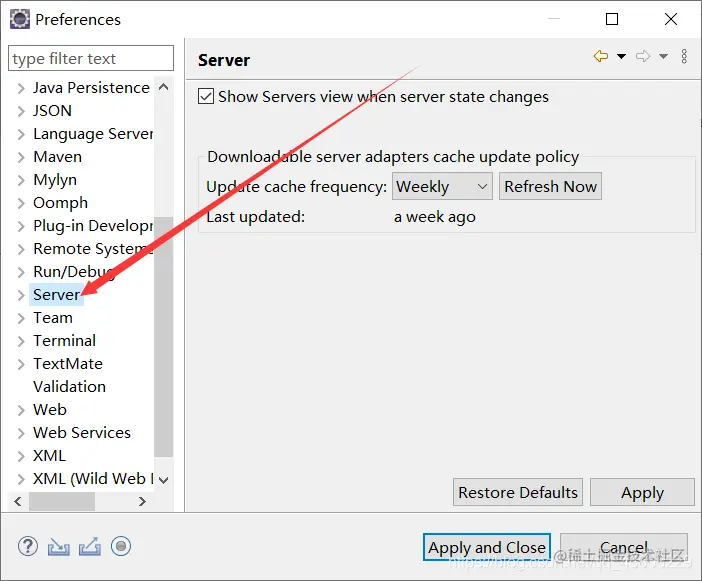Image resolution: width=702 pixels, height=581 pixels.
Task: Select the Validation tree item
Action: click(x=69, y=387)
